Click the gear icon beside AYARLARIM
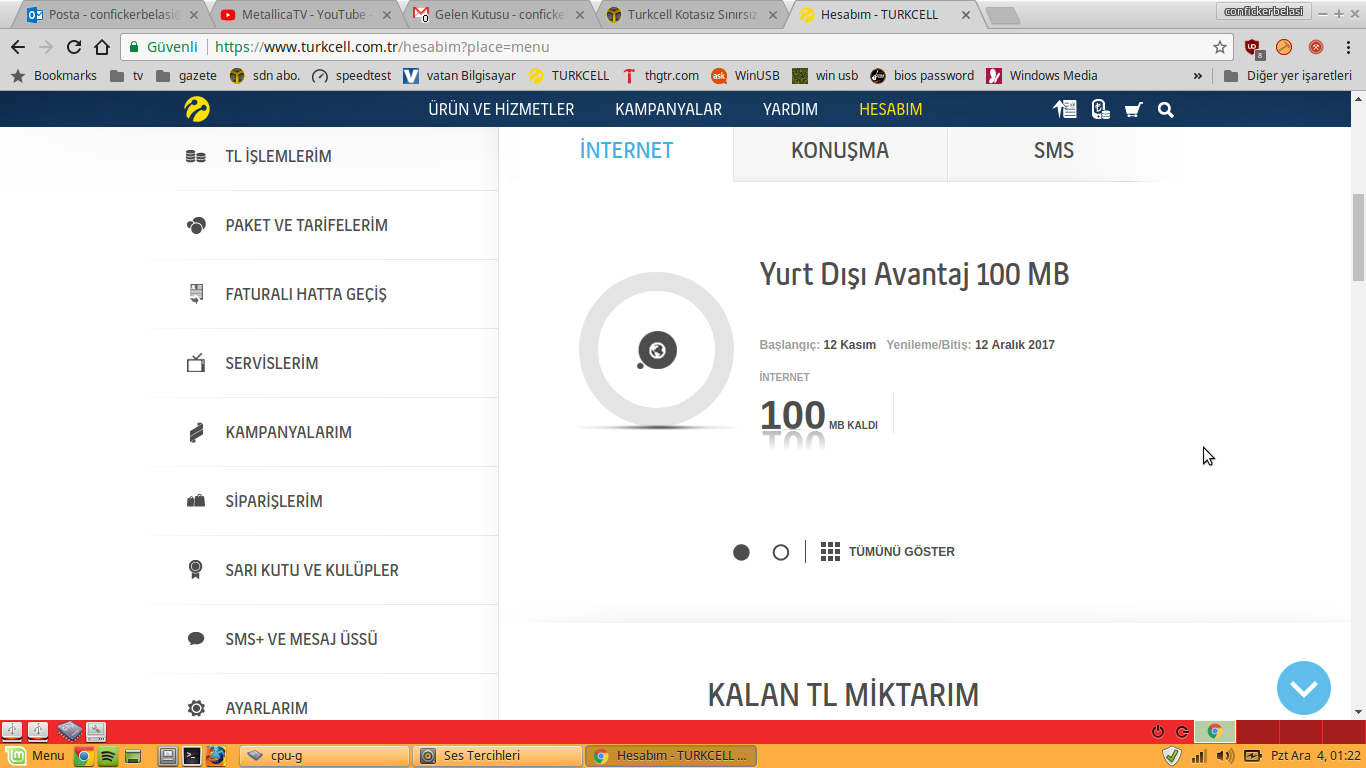 tap(196, 708)
